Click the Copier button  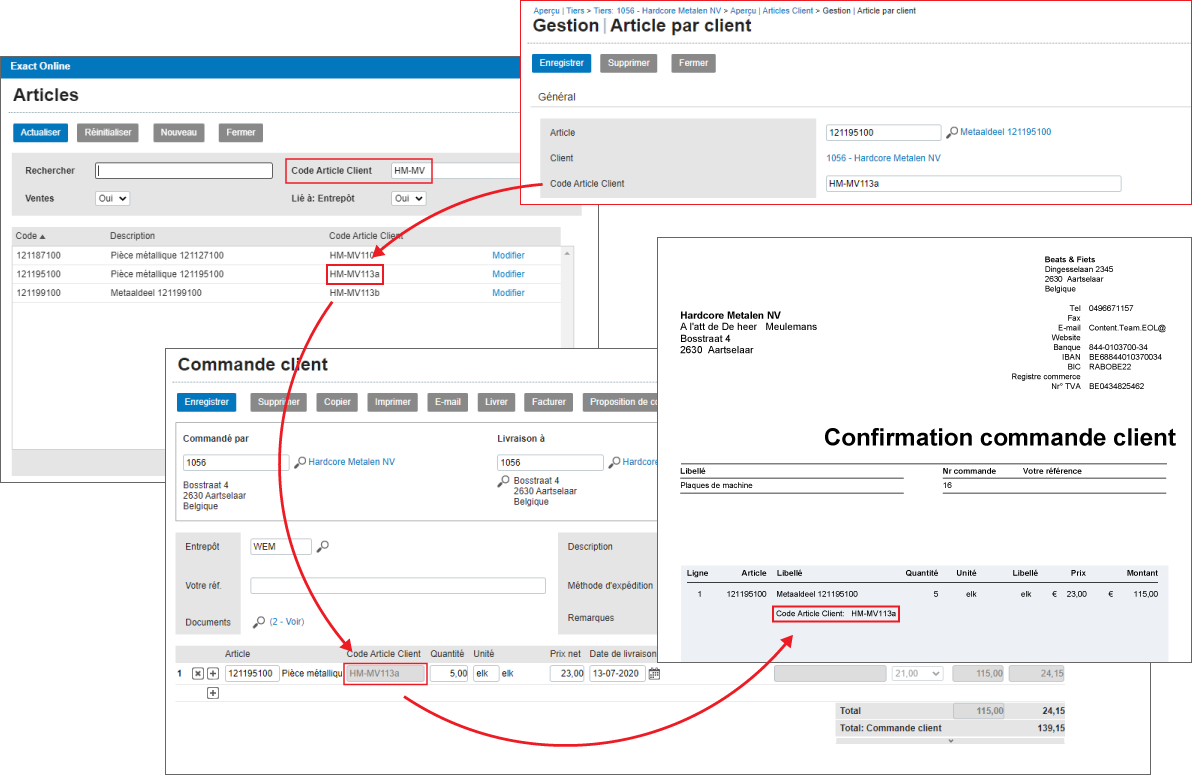click(338, 402)
